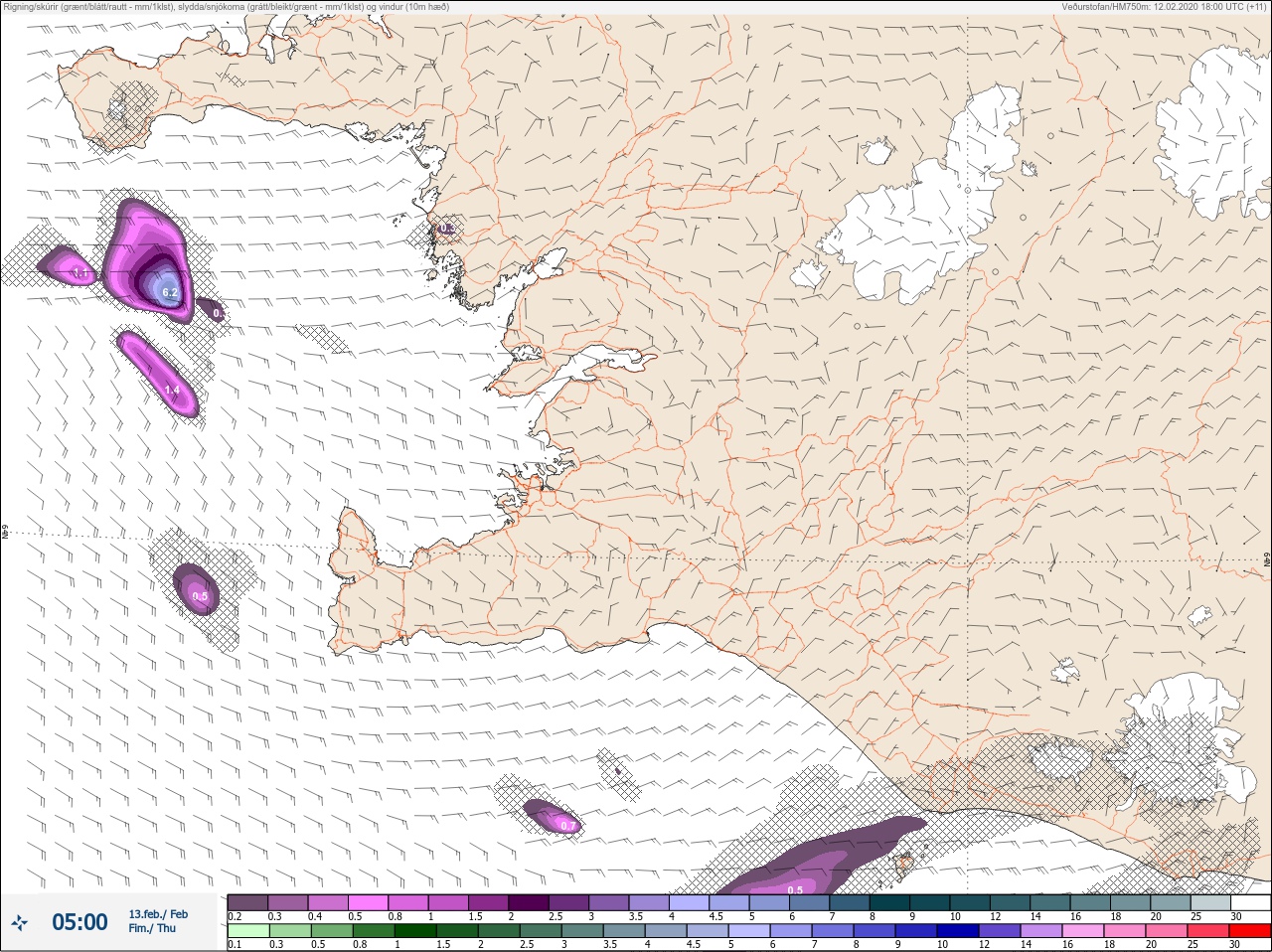Image resolution: width=1272 pixels, height=952 pixels.
Task: Click the 1.1 precipitation value on the map
Action: 80,272
